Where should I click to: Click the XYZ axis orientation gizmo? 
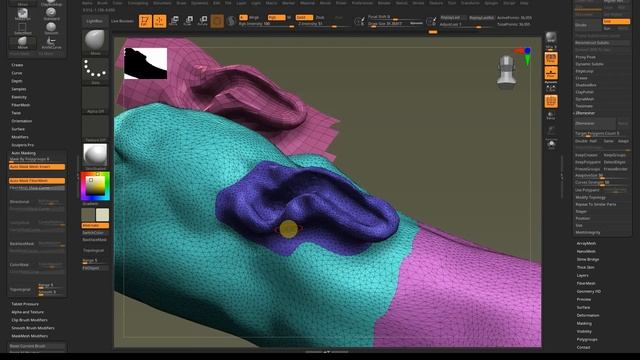(x=524, y=56)
